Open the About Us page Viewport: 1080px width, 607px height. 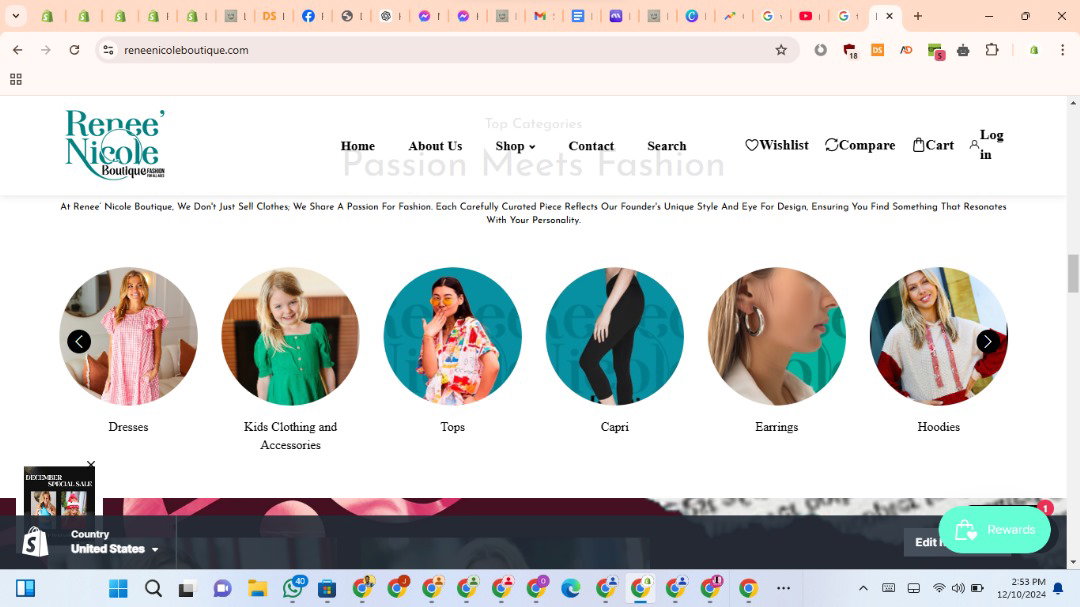435,146
